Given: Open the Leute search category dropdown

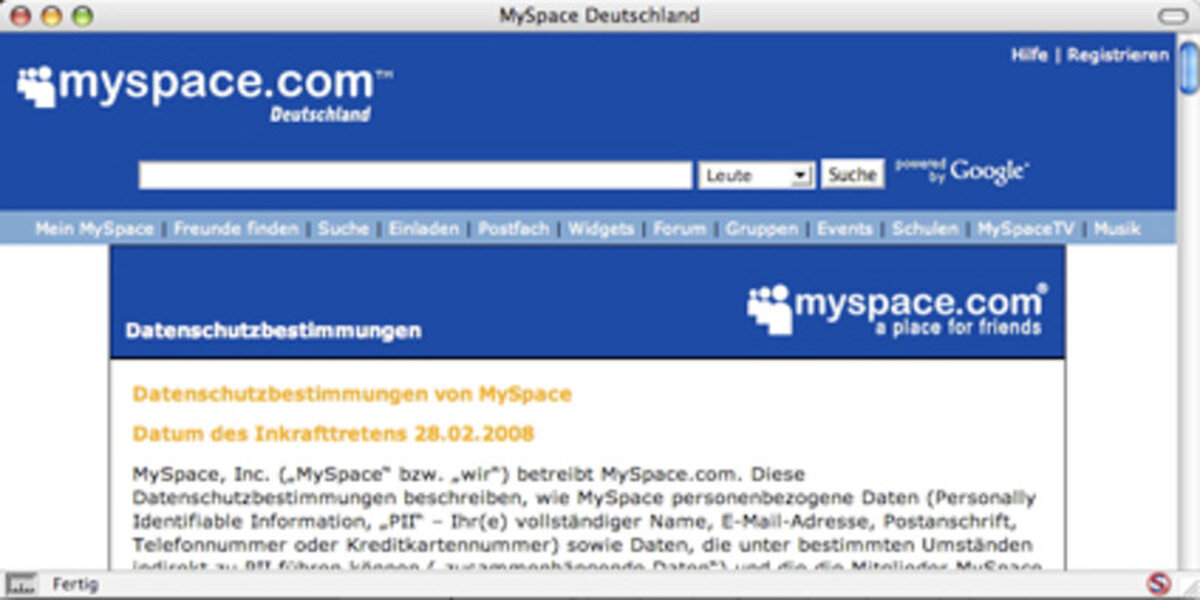Looking at the screenshot, I should [755, 176].
